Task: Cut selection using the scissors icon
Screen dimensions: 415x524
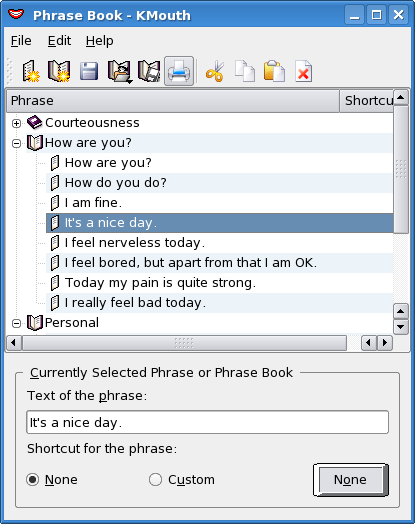Action: pyautogui.click(x=215, y=71)
